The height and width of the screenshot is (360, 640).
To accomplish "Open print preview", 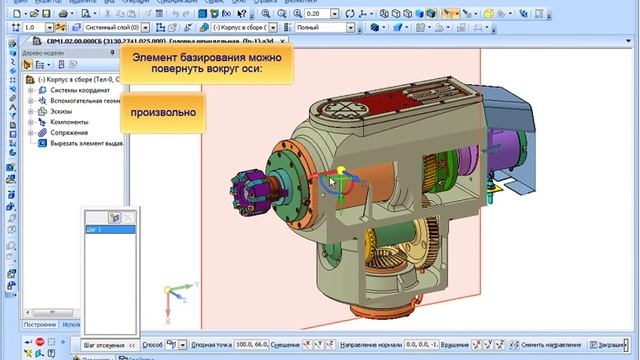I will (86, 13).
